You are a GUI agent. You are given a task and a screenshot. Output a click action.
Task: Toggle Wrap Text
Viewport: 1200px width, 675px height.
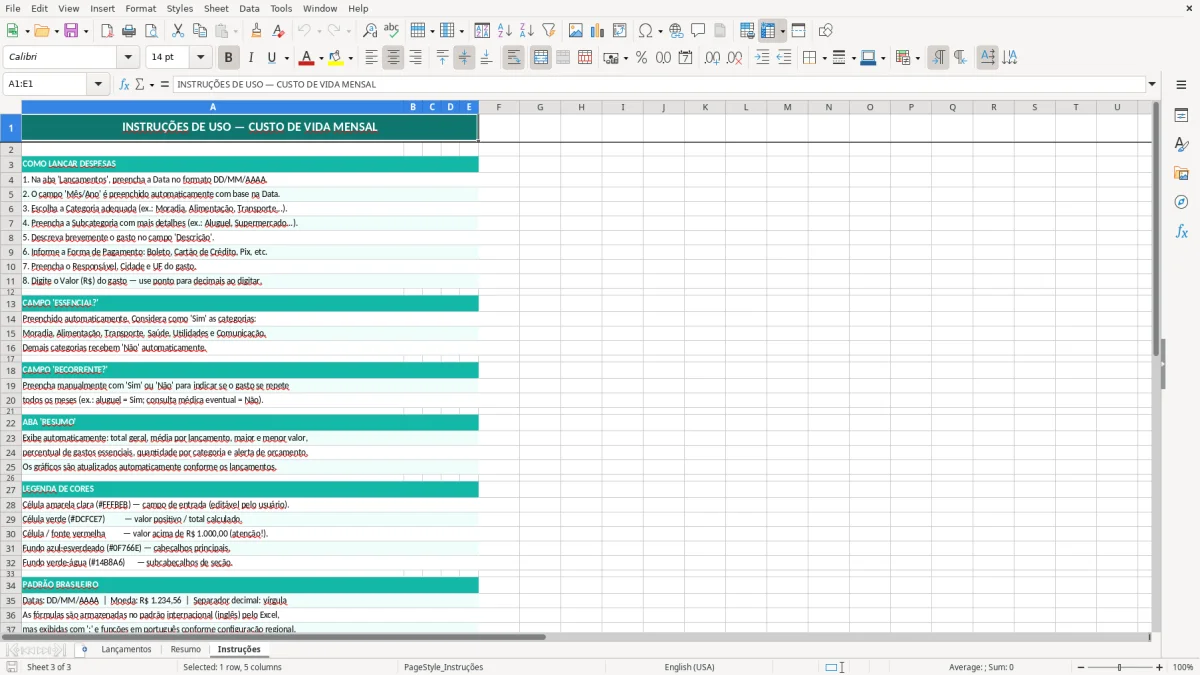coord(514,58)
